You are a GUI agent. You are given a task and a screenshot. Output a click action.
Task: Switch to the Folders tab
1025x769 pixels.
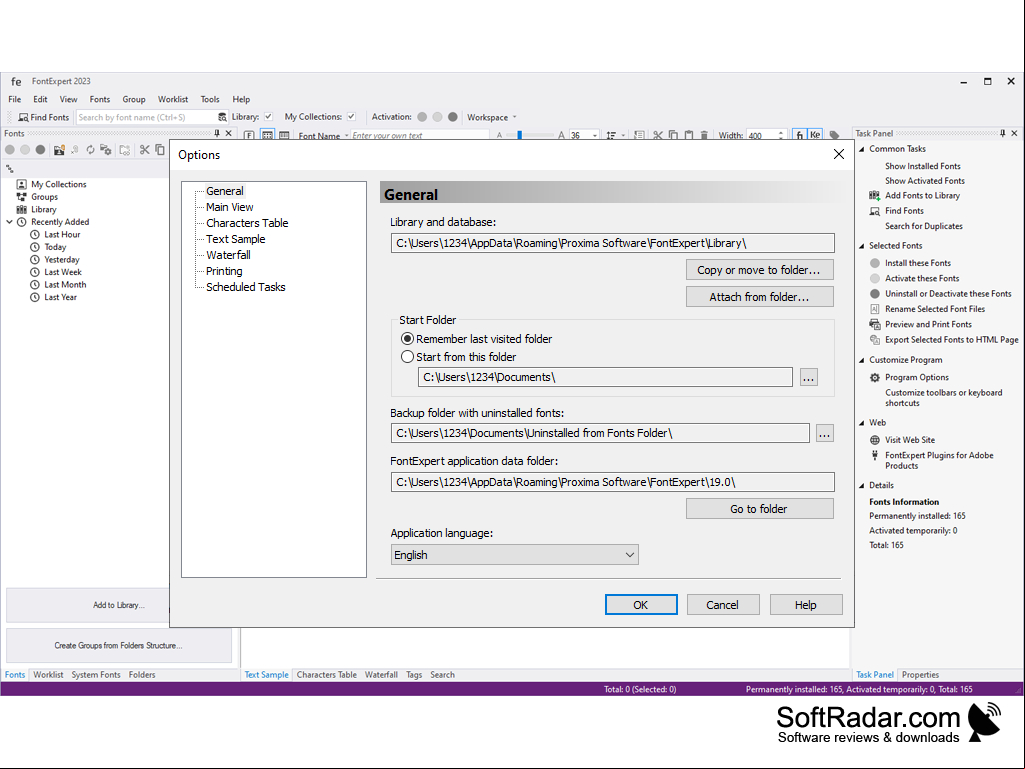(x=142, y=675)
